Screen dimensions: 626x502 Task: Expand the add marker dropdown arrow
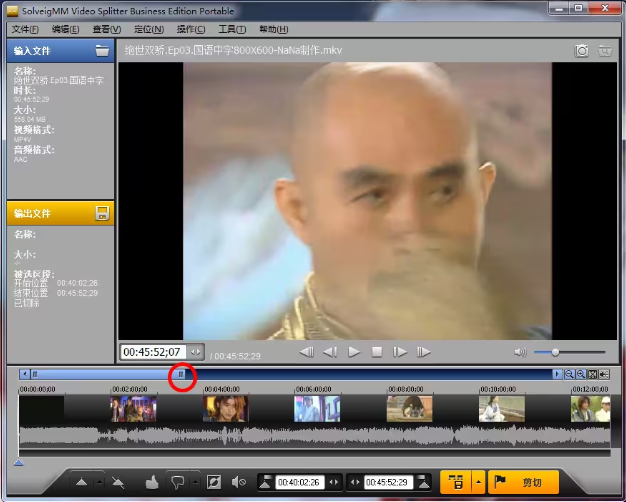(x=99, y=482)
